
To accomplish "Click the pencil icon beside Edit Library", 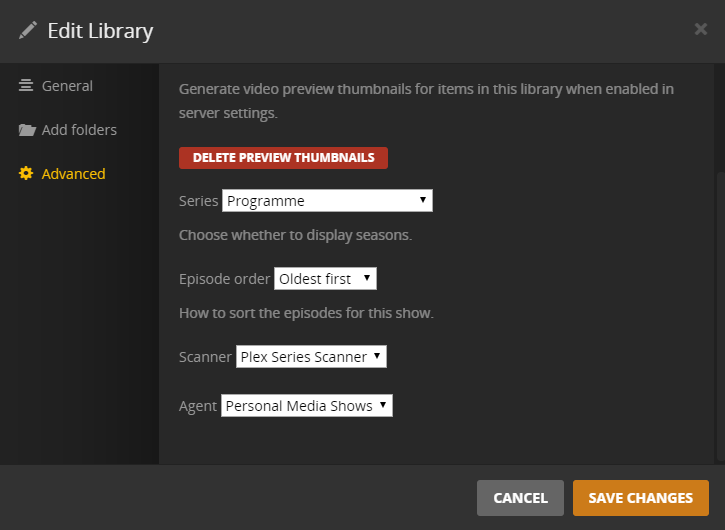I will tap(28, 30).
